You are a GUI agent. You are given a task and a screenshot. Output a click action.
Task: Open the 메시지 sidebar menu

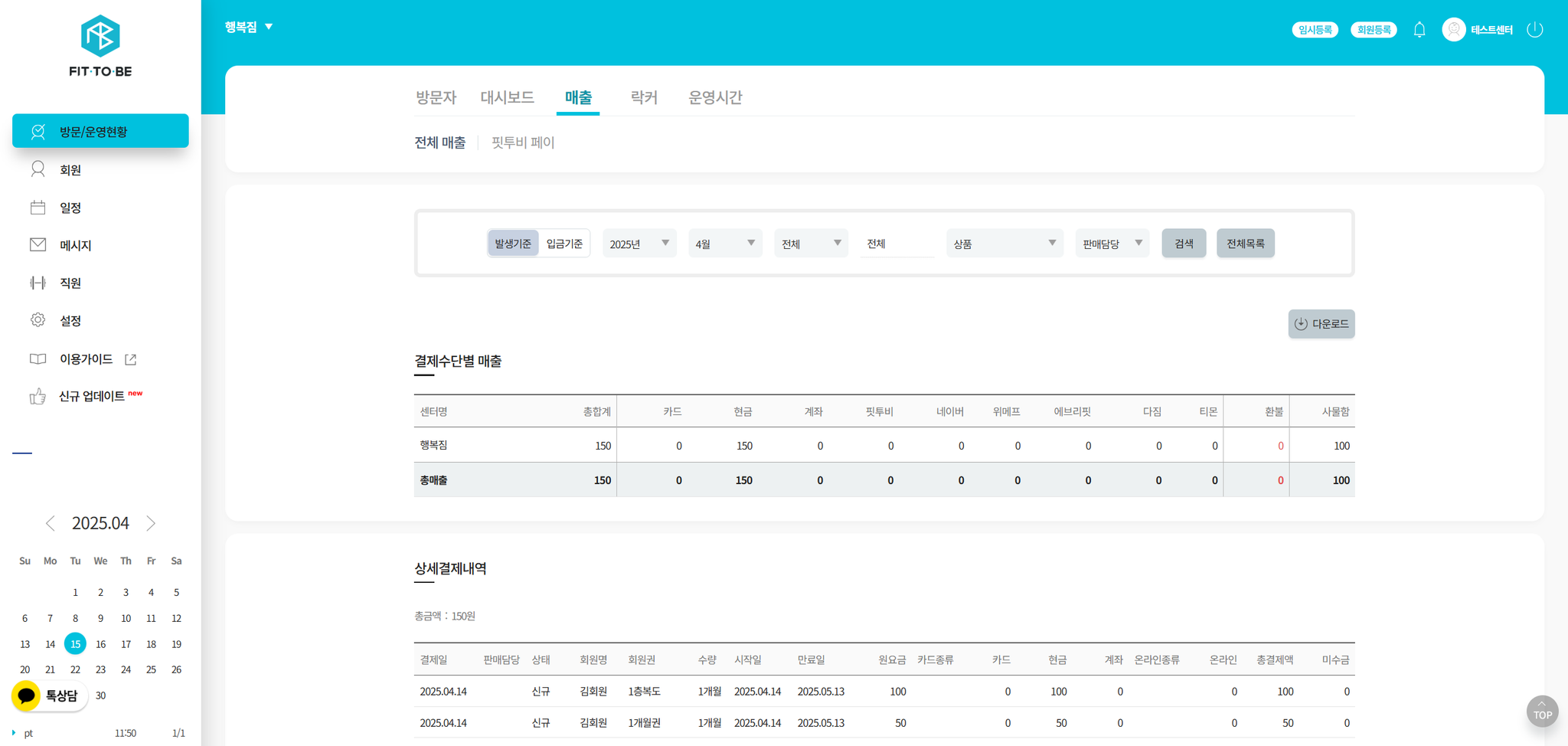(76, 245)
